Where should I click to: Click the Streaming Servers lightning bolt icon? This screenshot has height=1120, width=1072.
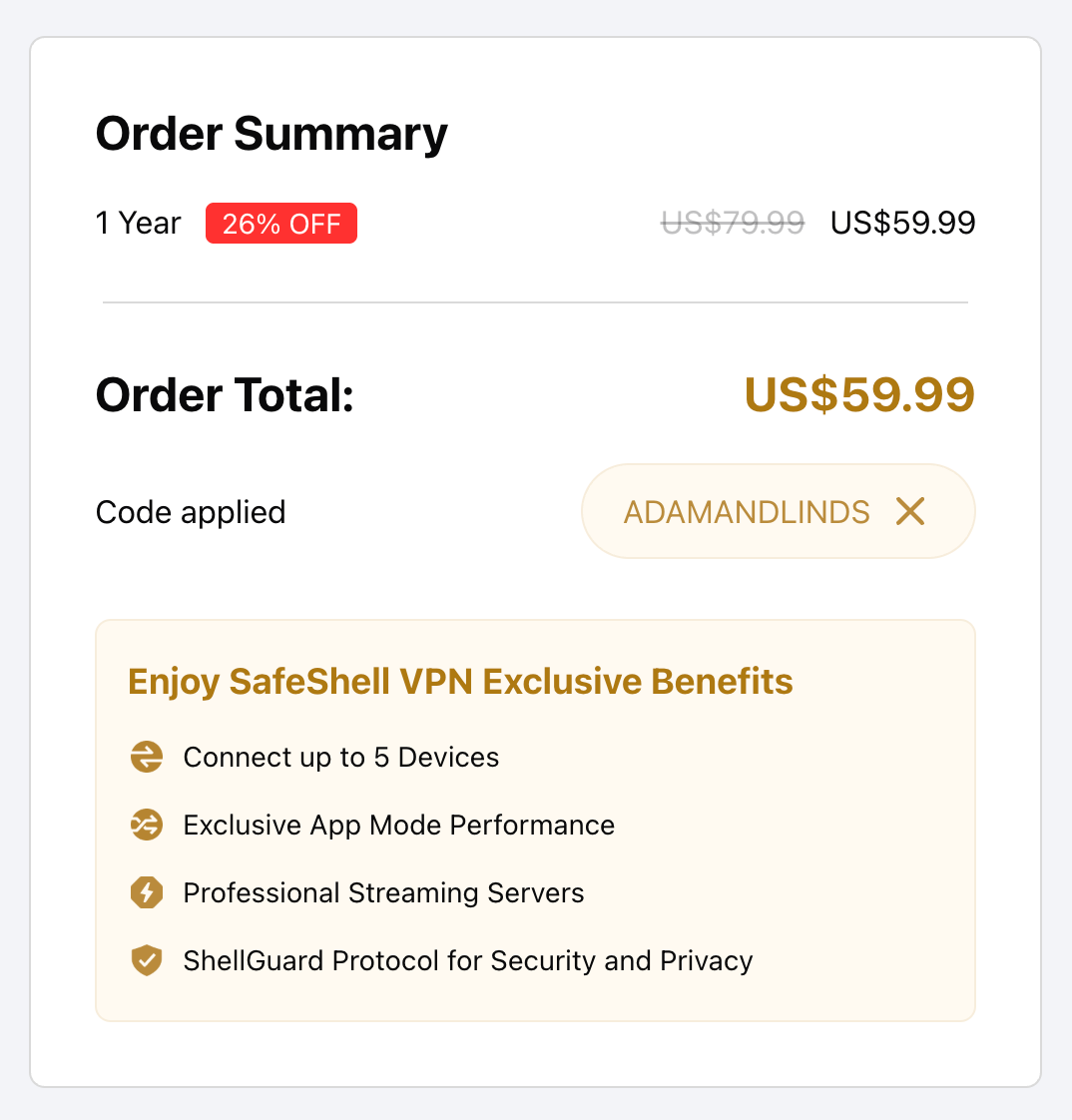click(x=147, y=892)
